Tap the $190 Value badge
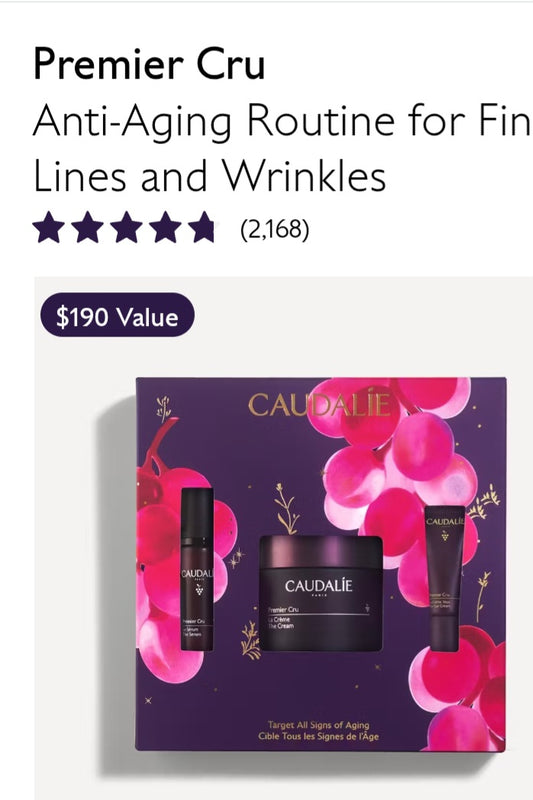Image resolution: width=533 pixels, height=800 pixels. (x=117, y=315)
